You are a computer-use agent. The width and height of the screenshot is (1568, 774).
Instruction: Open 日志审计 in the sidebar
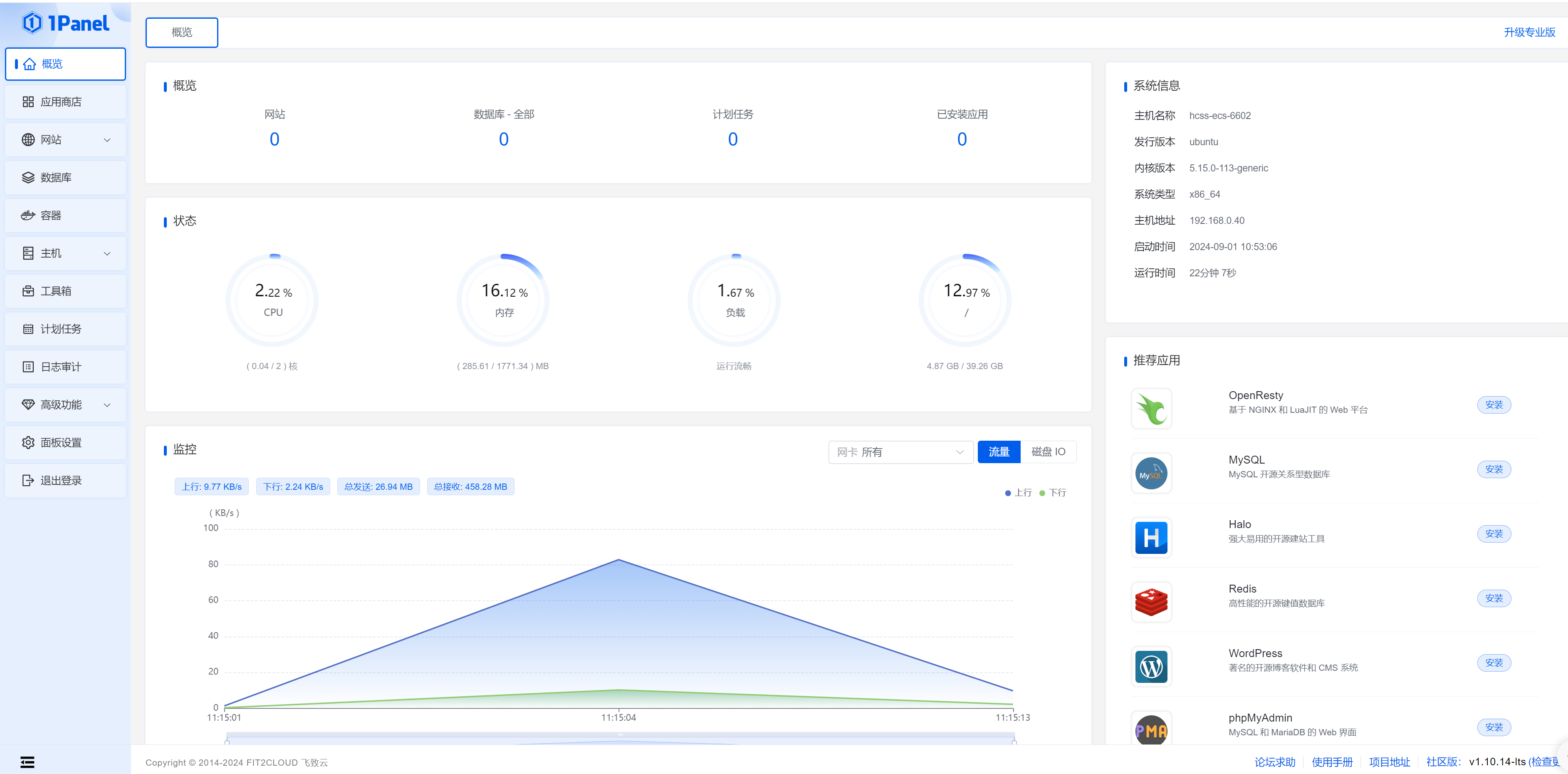[x=65, y=367]
